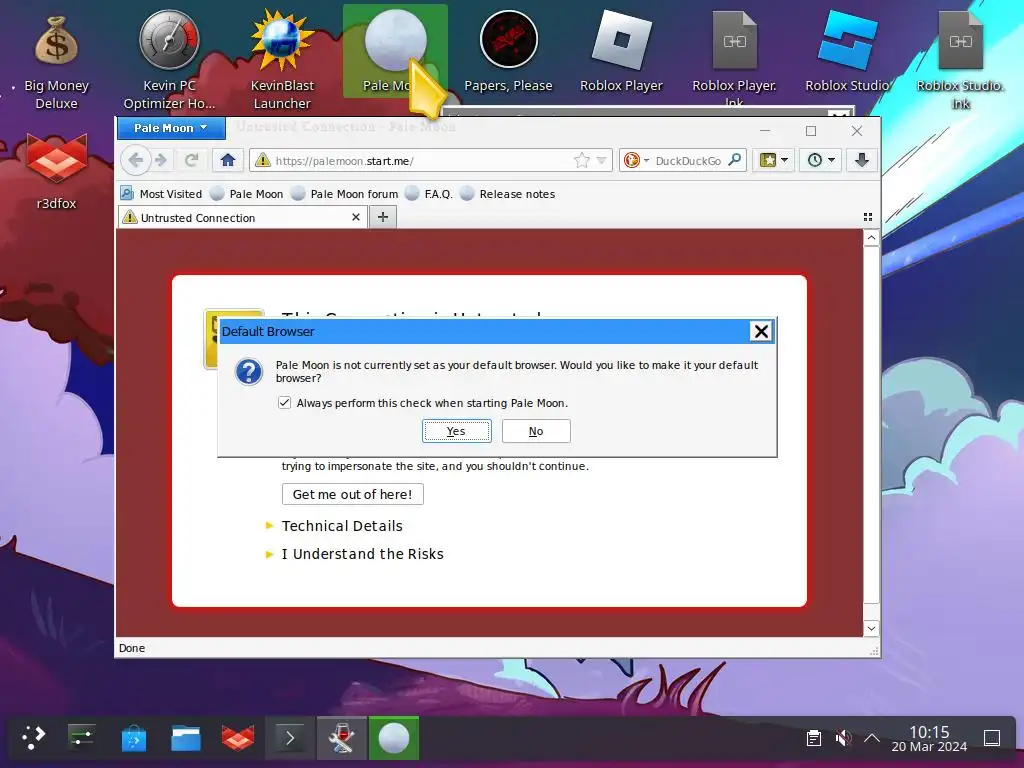This screenshot has height=768, width=1024.
Task: Mute audio via the volume tray icon
Action: [x=842, y=738]
